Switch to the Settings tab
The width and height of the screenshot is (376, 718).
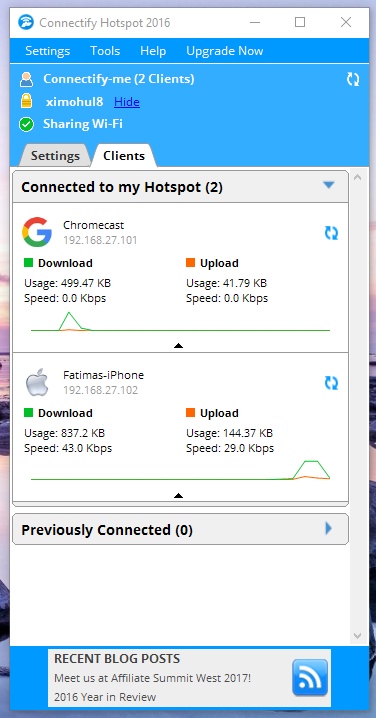[x=55, y=156]
